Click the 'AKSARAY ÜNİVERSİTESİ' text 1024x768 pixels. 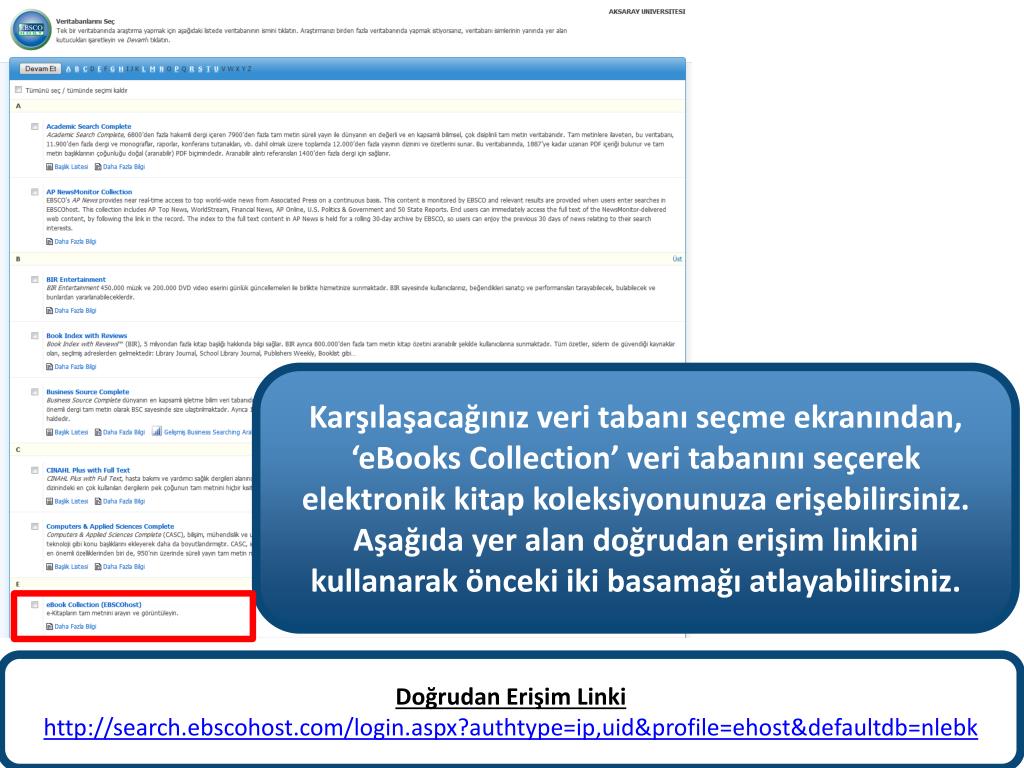pos(647,11)
